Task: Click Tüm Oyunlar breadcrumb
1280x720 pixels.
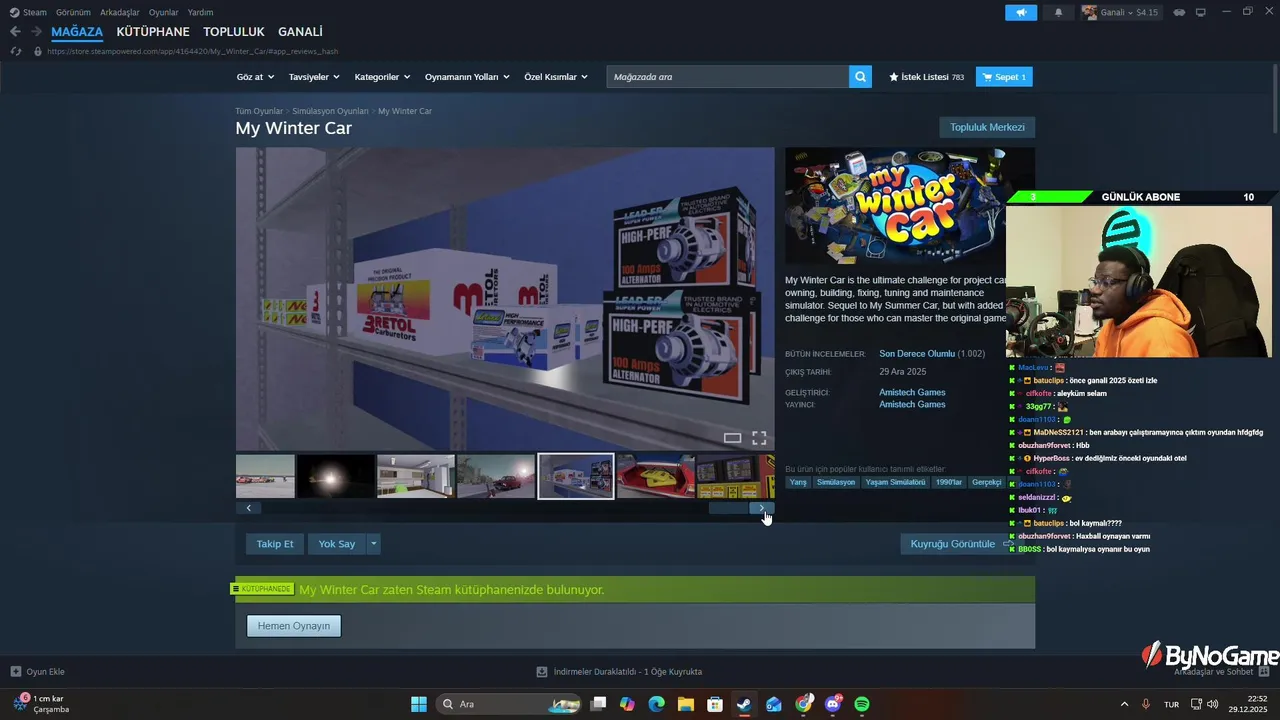Action: tap(259, 111)
